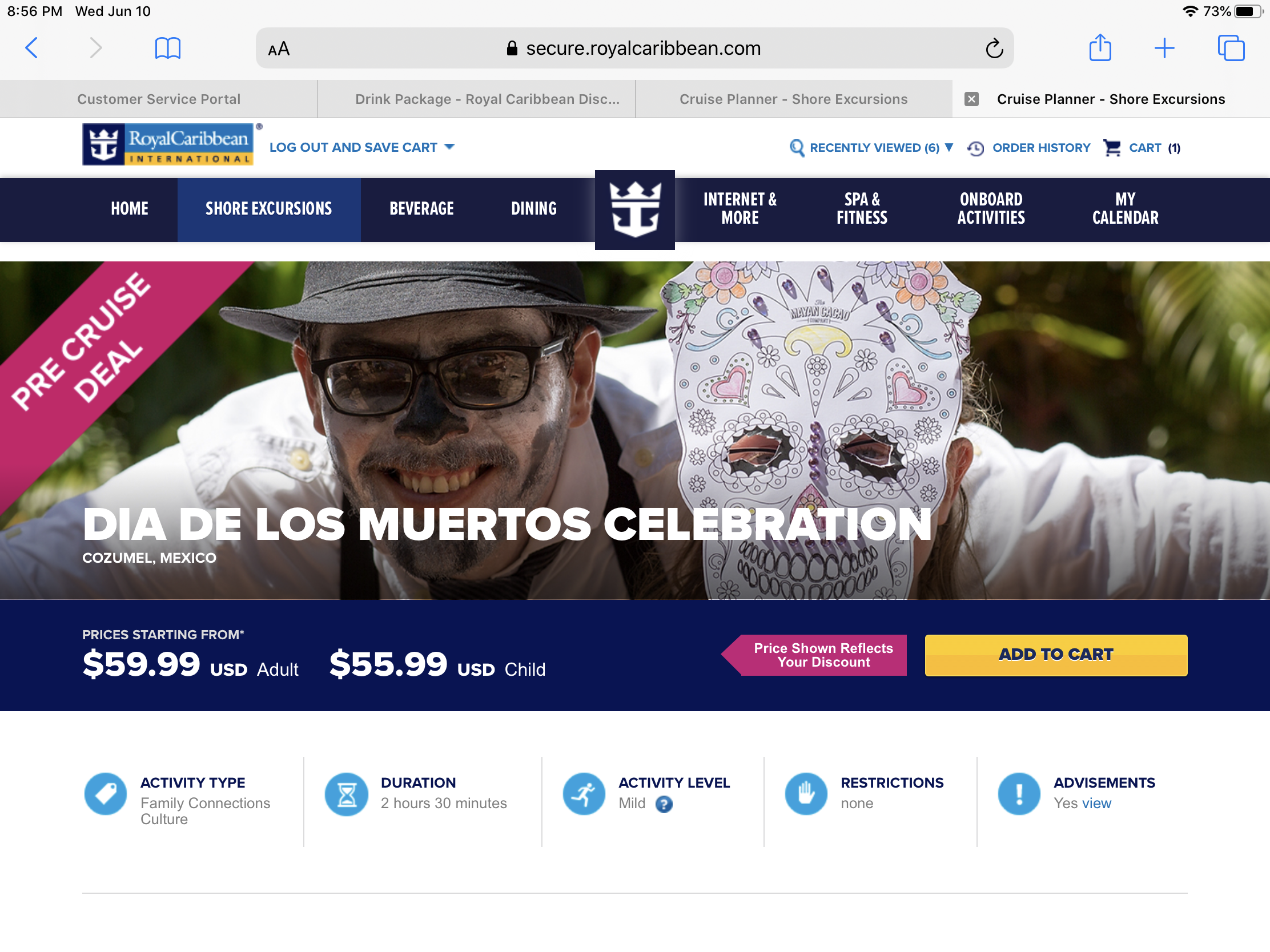Close the active Cruise Planner tab

click(x=971, y=99)
